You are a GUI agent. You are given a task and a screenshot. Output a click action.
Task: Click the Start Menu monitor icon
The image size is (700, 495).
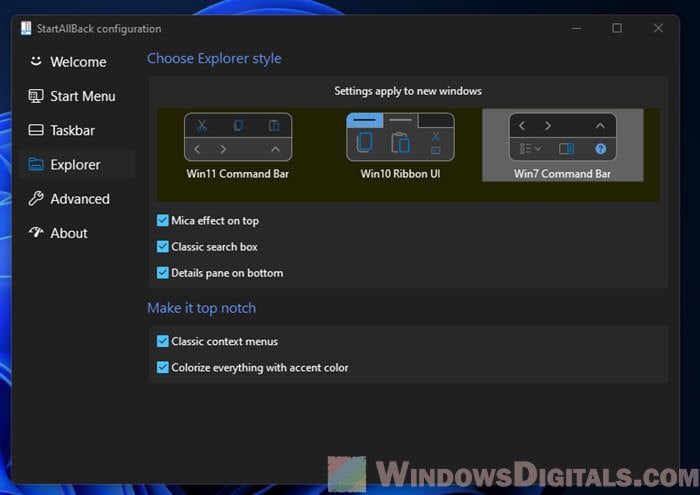[36, 96]
